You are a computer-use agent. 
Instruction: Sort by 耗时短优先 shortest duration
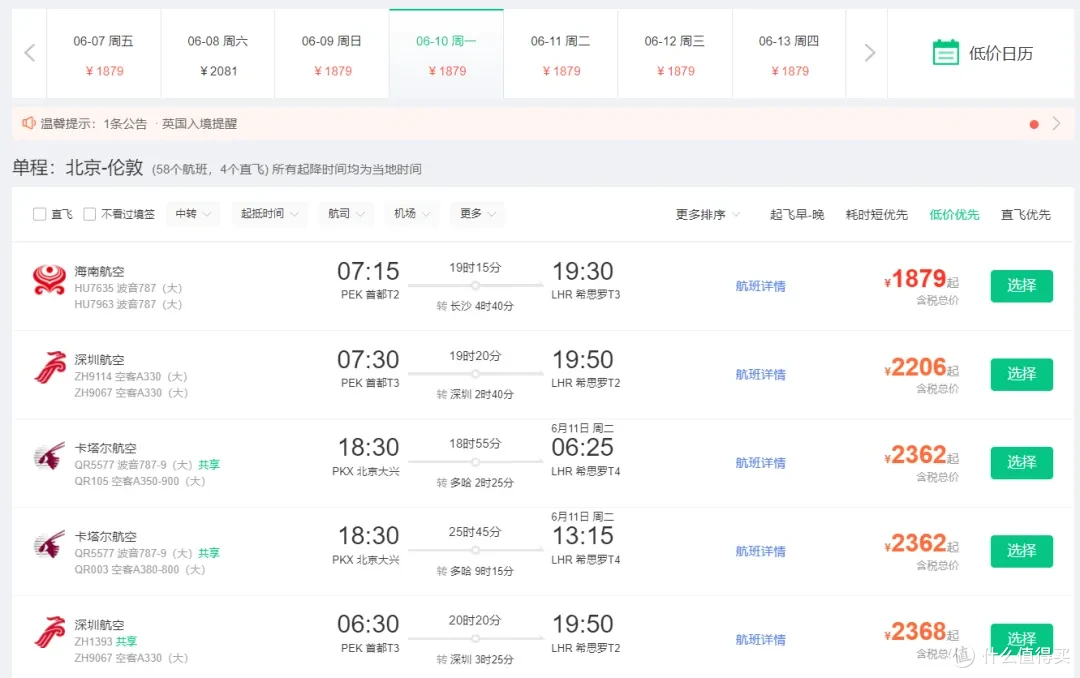tap(877, 215)
